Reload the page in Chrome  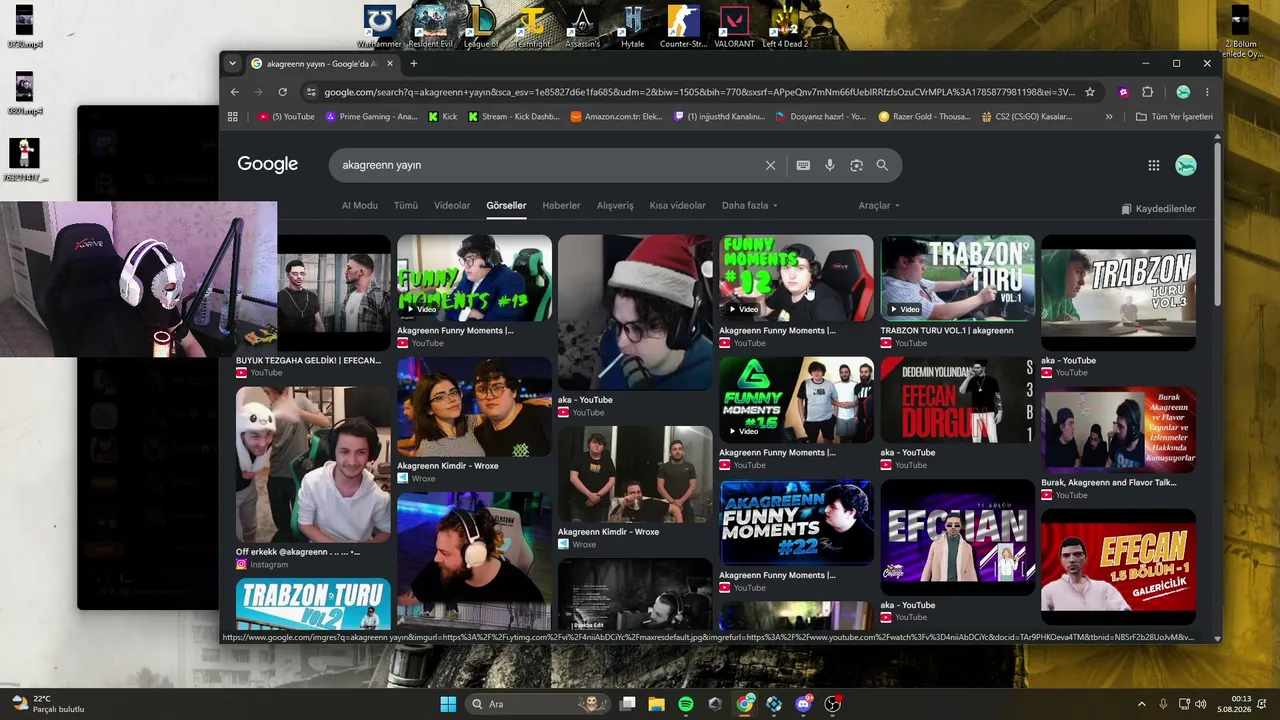click(x=283, y=92)
